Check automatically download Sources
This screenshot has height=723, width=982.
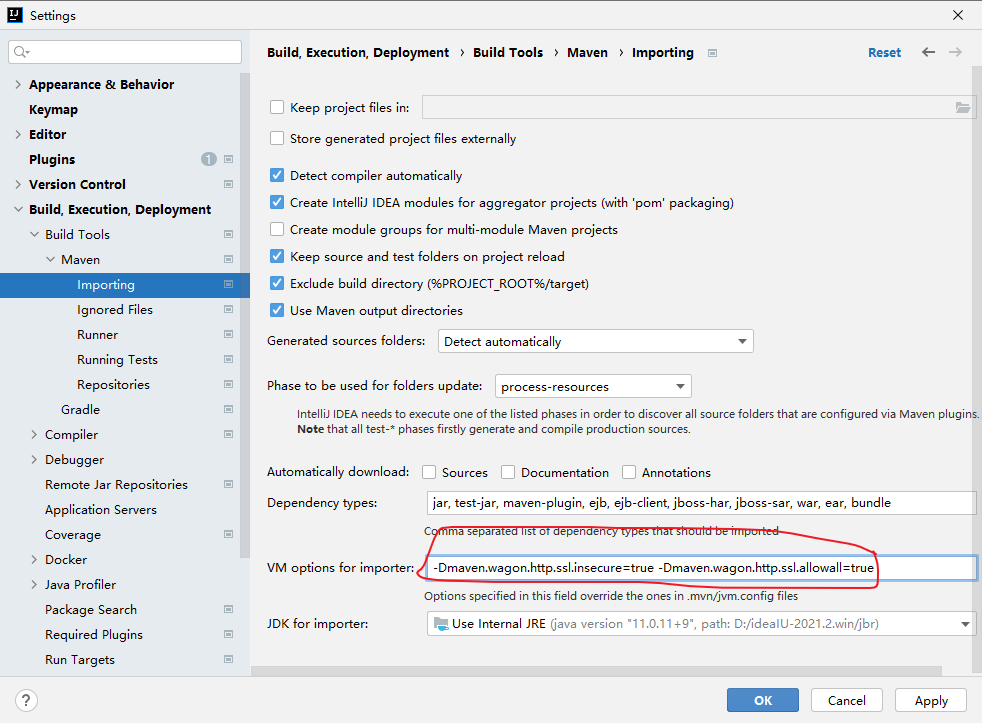pyautogui.click(x=429, y=472)
